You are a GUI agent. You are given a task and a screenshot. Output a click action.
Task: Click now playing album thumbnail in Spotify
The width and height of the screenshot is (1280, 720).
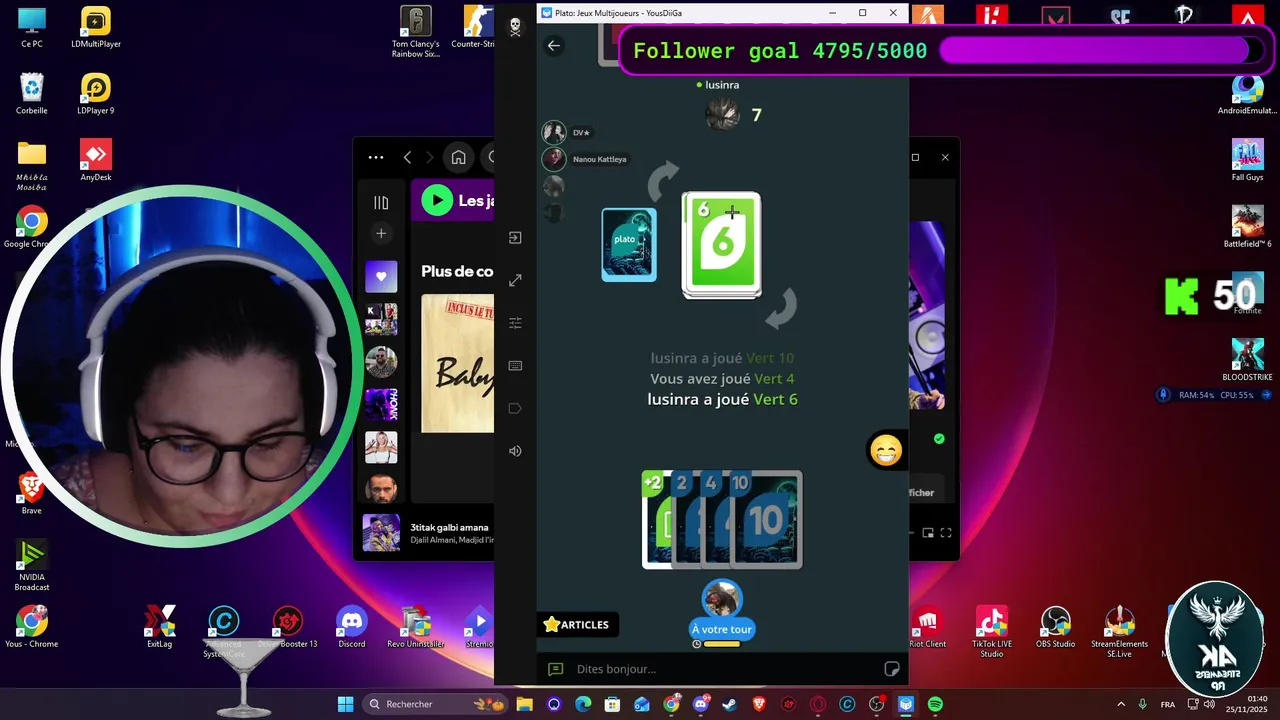coord(381,532)
